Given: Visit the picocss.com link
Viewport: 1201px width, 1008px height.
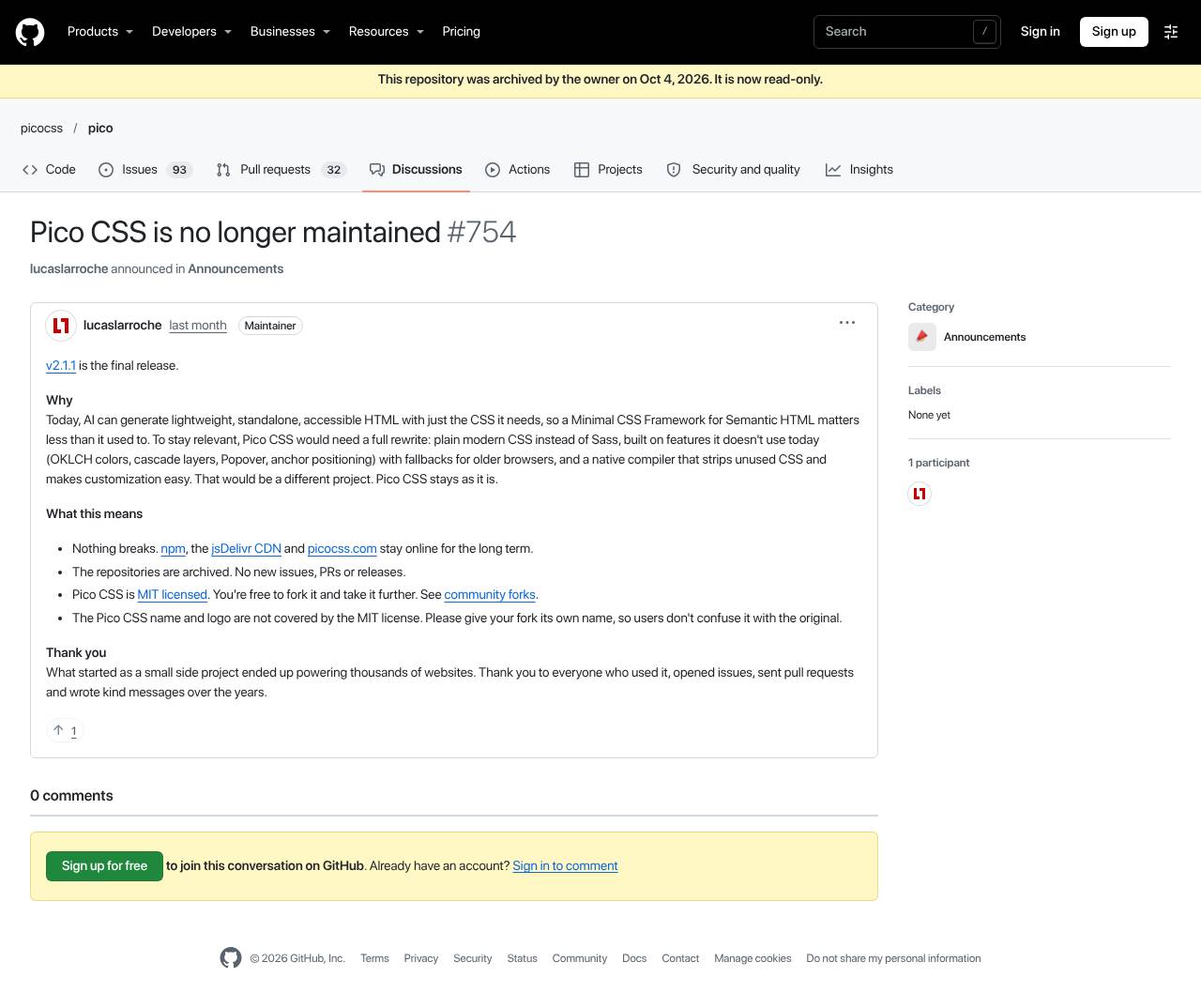Looking at the screenshot, I should [x=342, y=549].
